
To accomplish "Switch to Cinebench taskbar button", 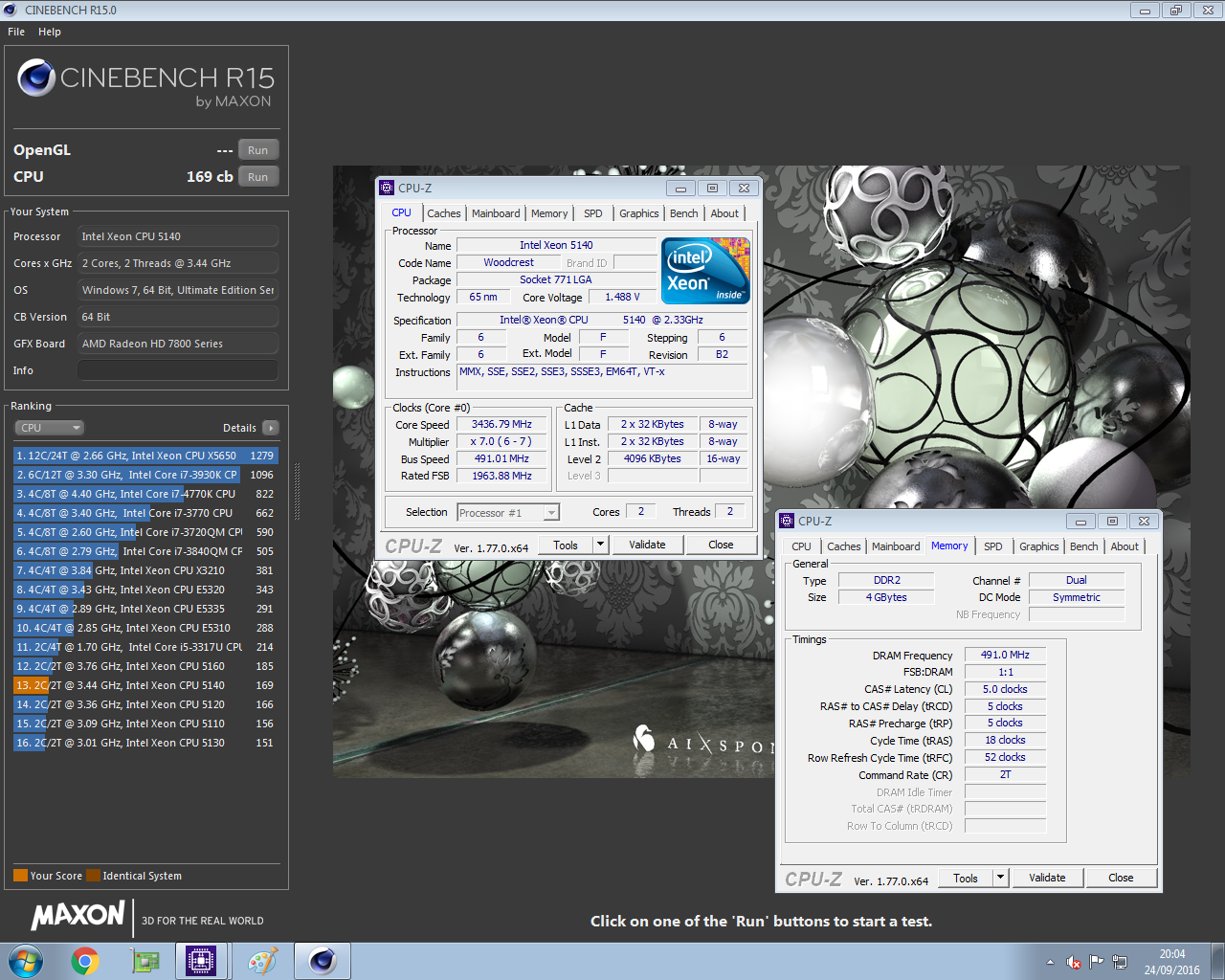I will click(323, 961).
